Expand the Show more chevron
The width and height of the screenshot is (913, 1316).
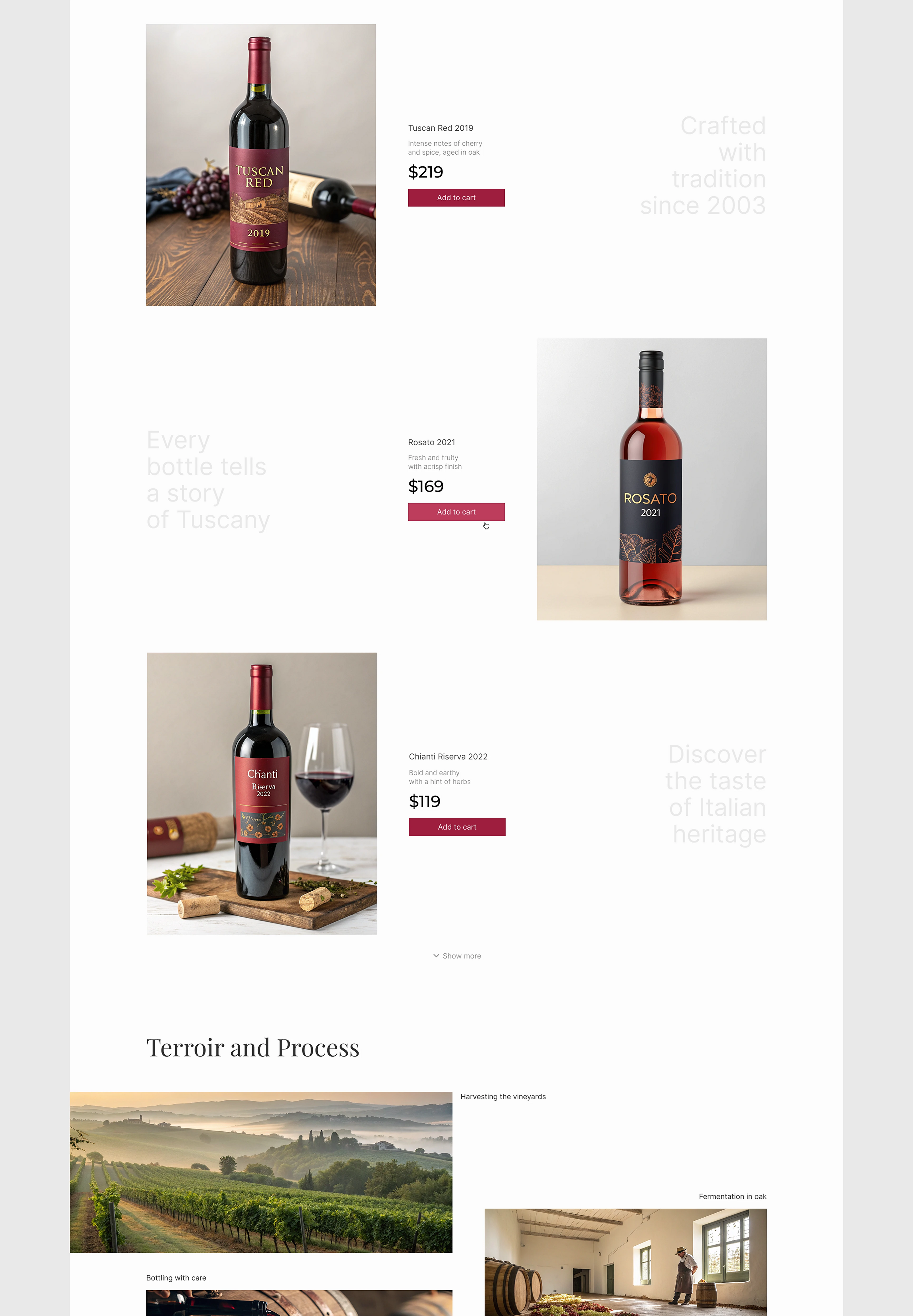[436, 956]
